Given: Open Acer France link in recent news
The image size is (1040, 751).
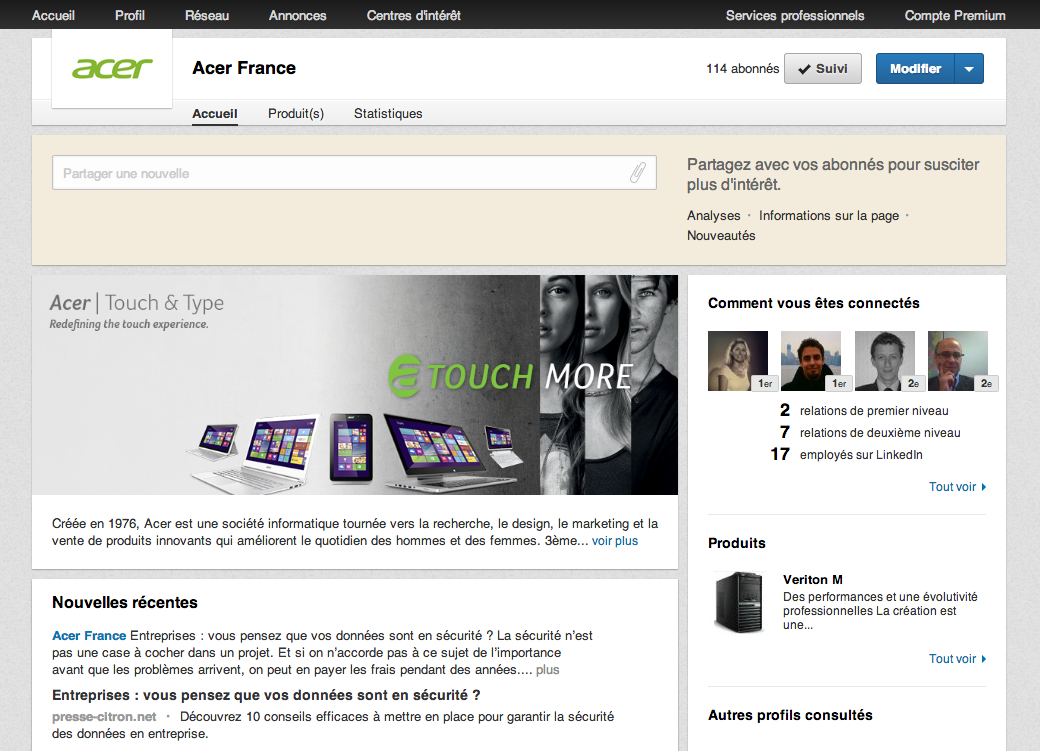Looking at the screenshot, I should coord(89,636).
